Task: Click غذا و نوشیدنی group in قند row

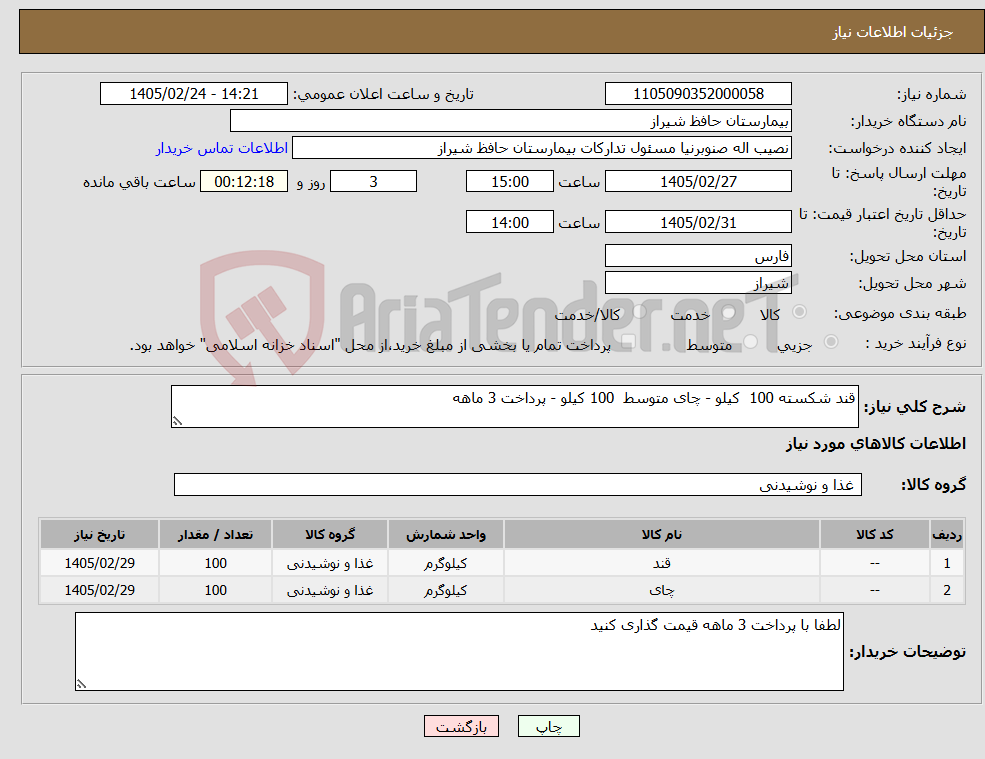Action: pyautogui.click(x=330, y=563)
